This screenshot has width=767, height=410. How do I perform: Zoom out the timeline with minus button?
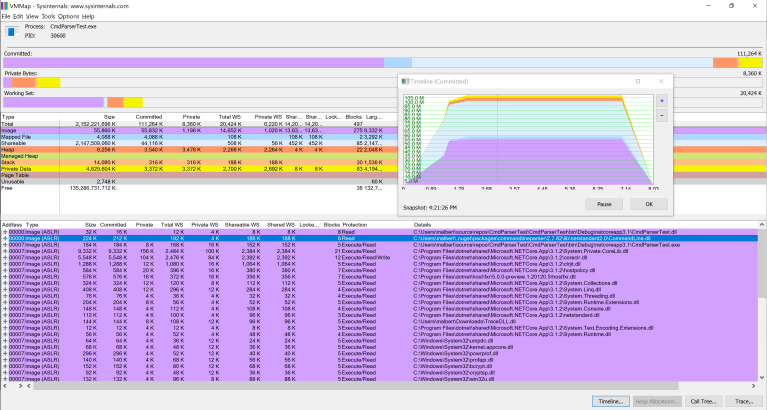tap(661, 116)
